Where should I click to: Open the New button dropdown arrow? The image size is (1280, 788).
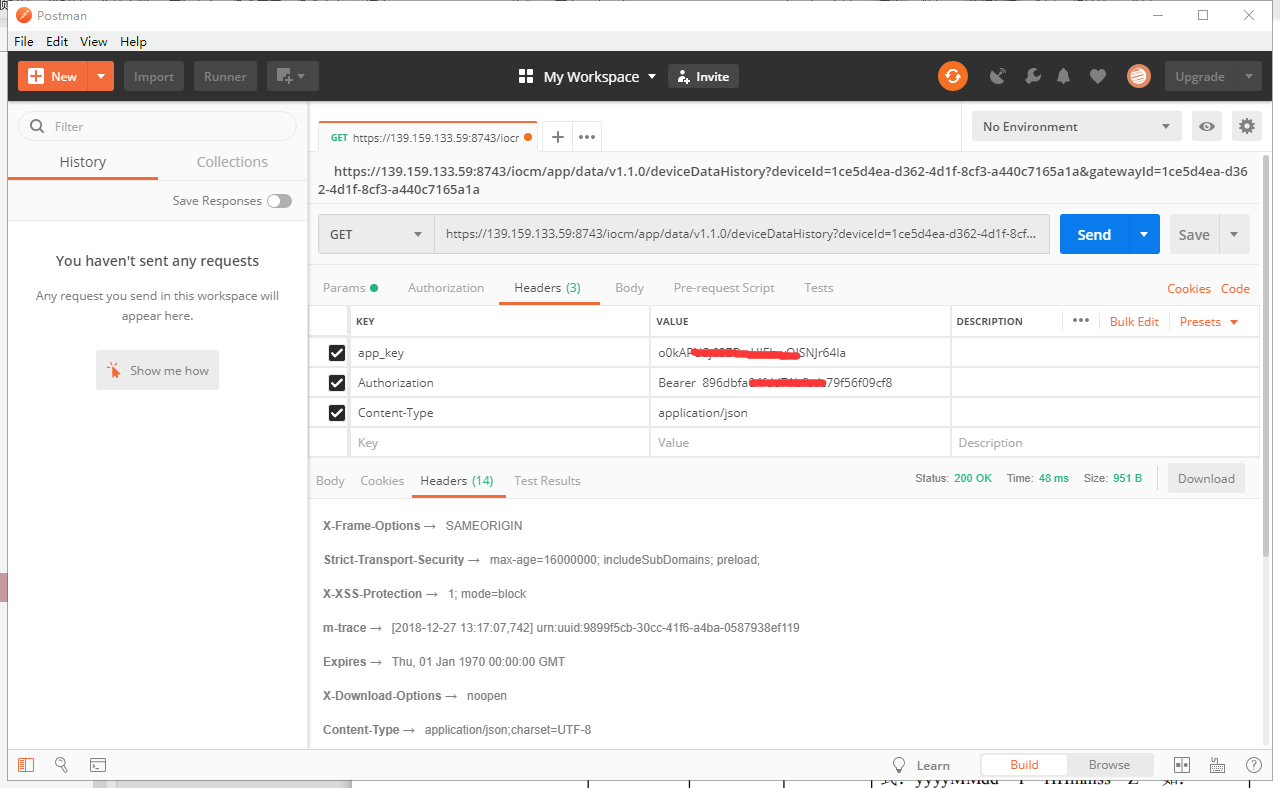tap(101, 76)
